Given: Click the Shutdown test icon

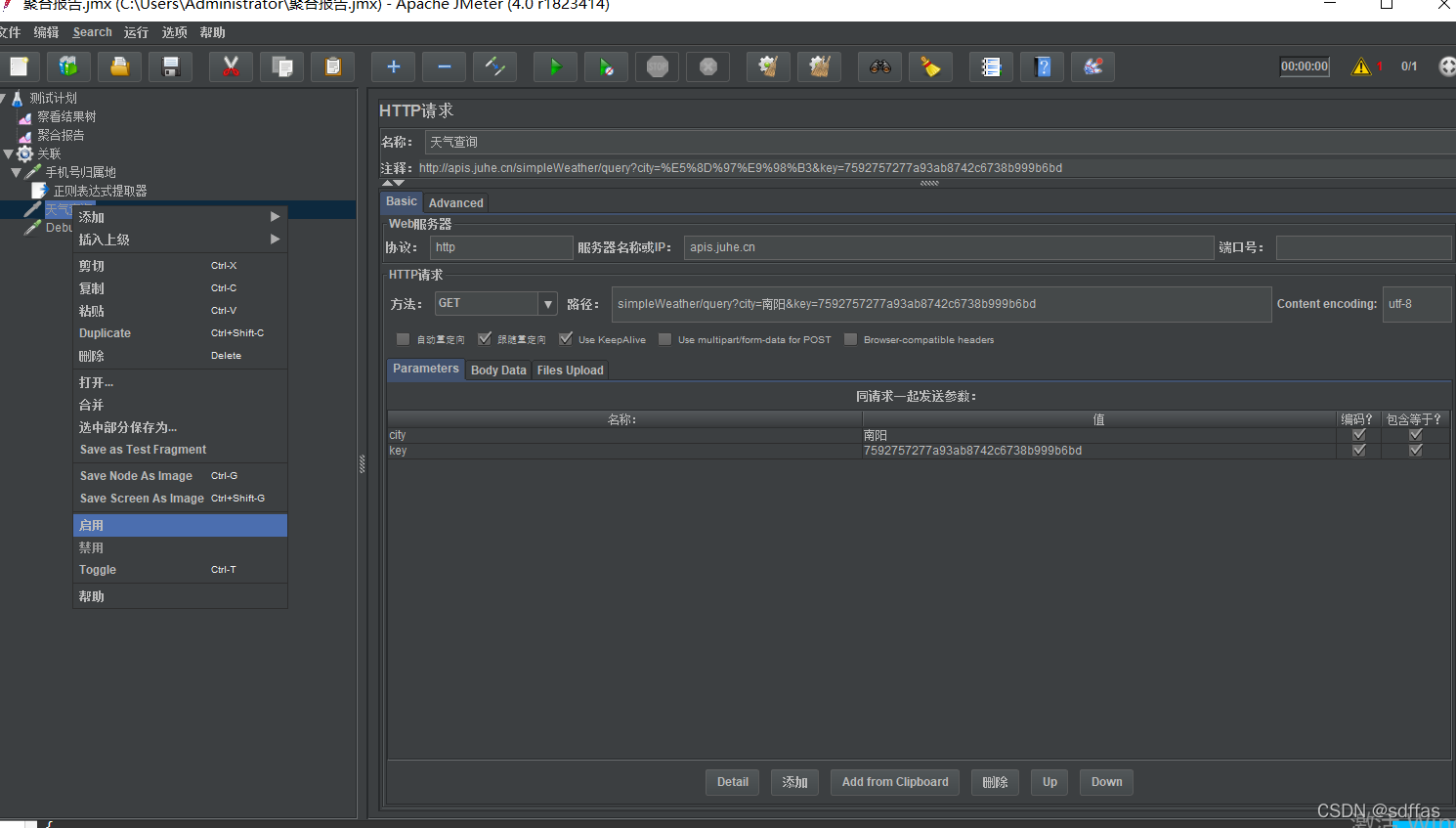Looking at the screenshot, I should [x=707, y=66].
